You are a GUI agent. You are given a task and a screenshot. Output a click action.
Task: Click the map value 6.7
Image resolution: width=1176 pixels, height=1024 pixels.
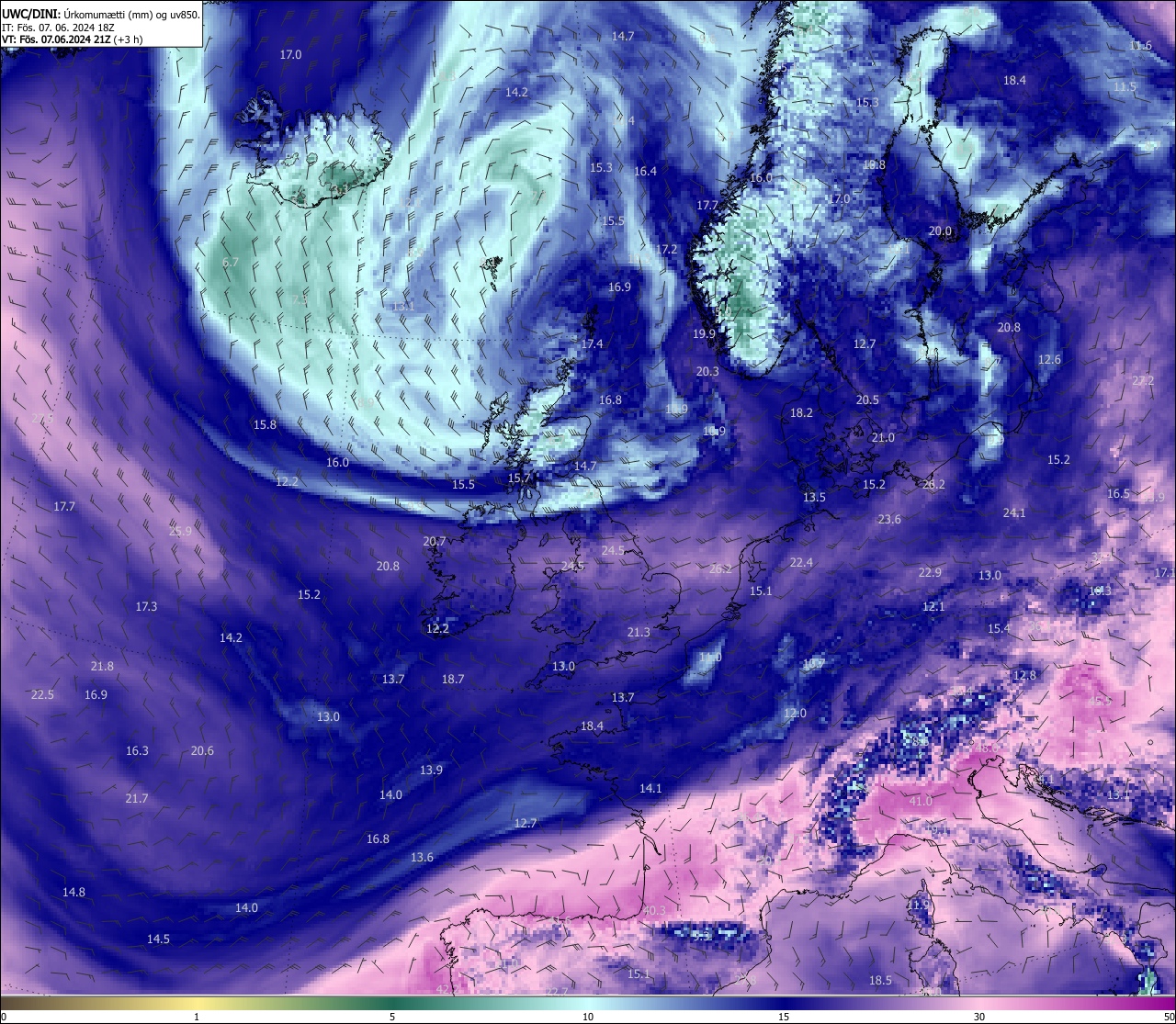231,262
